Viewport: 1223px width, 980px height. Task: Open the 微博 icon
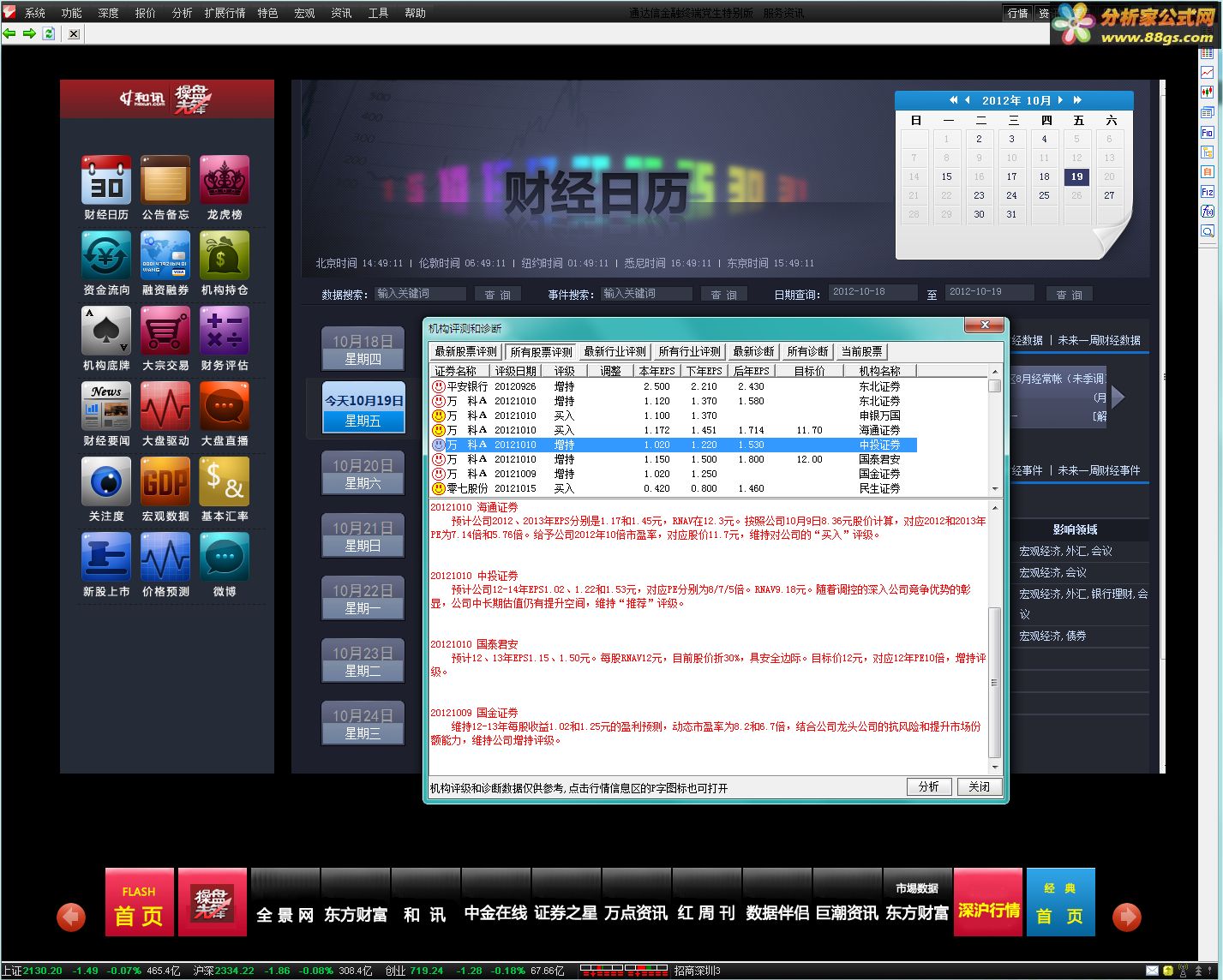225,557
